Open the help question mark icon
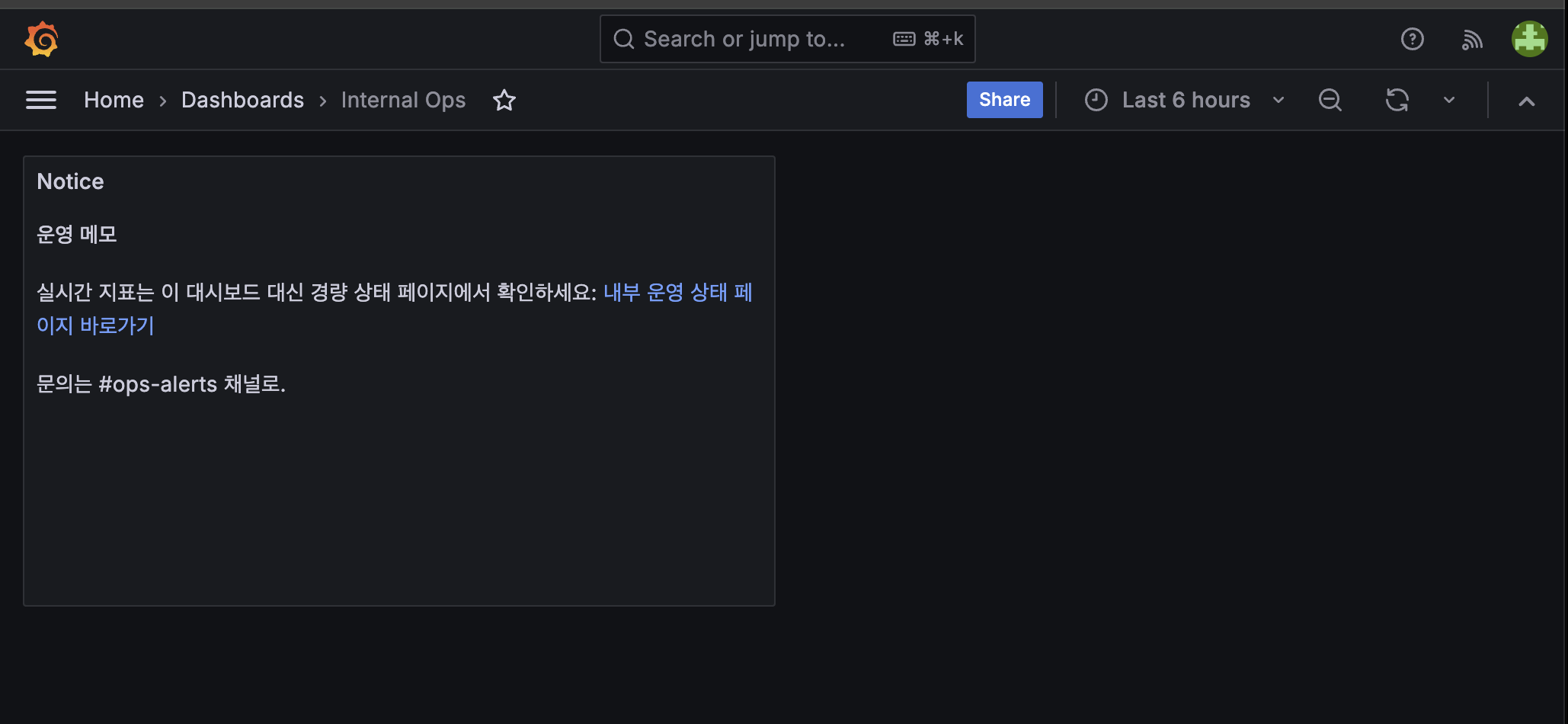 tap(1412, 39)
